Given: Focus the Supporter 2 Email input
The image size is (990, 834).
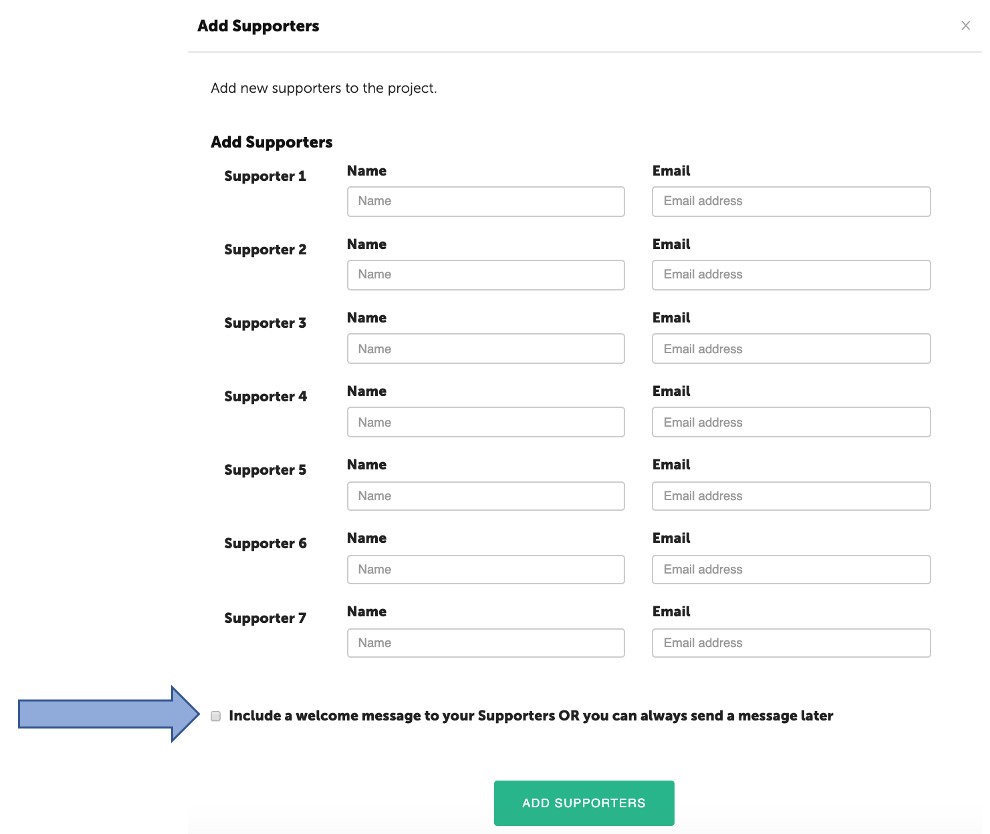Looking at the screenshot, I should [x=791, y=275].
